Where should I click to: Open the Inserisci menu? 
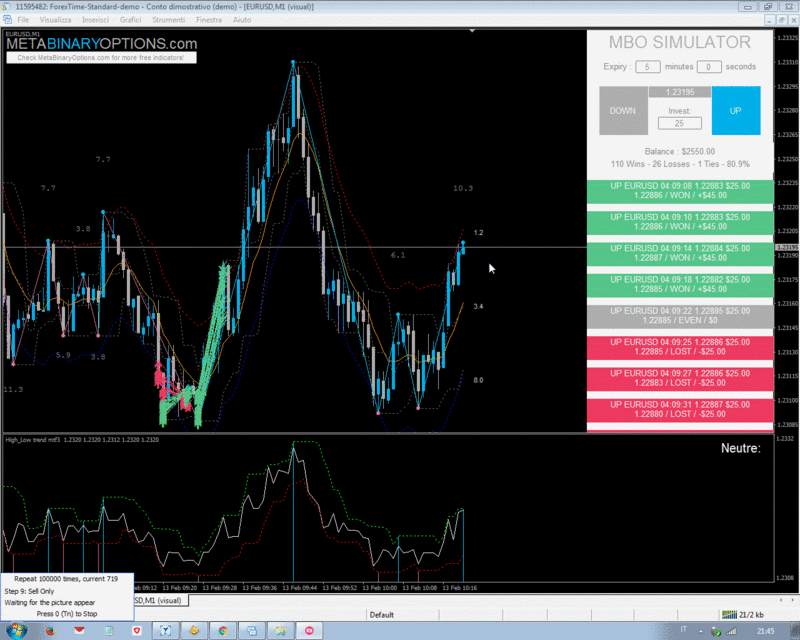(95, 20)
